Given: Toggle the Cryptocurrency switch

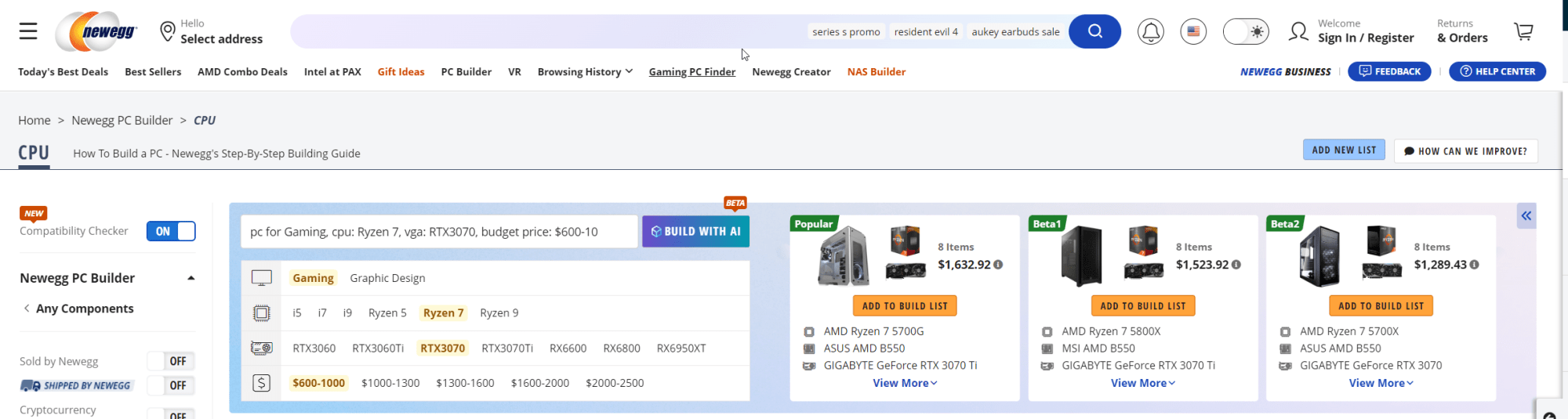Looking at the screenshot, I should point(171,413).
